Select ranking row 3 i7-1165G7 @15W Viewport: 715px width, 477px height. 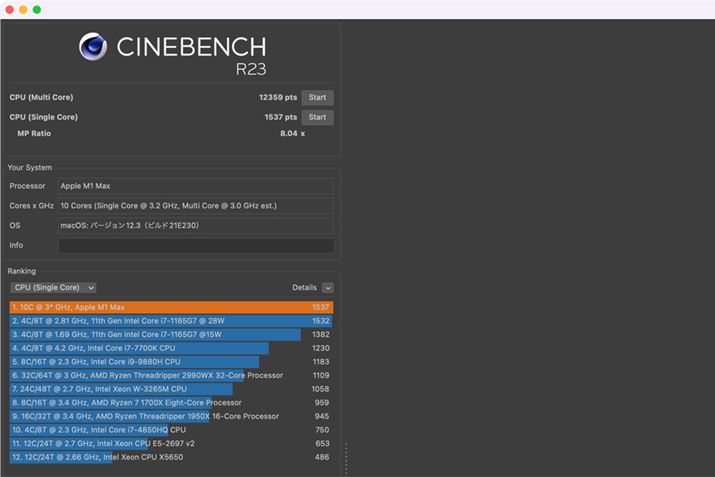171,335
